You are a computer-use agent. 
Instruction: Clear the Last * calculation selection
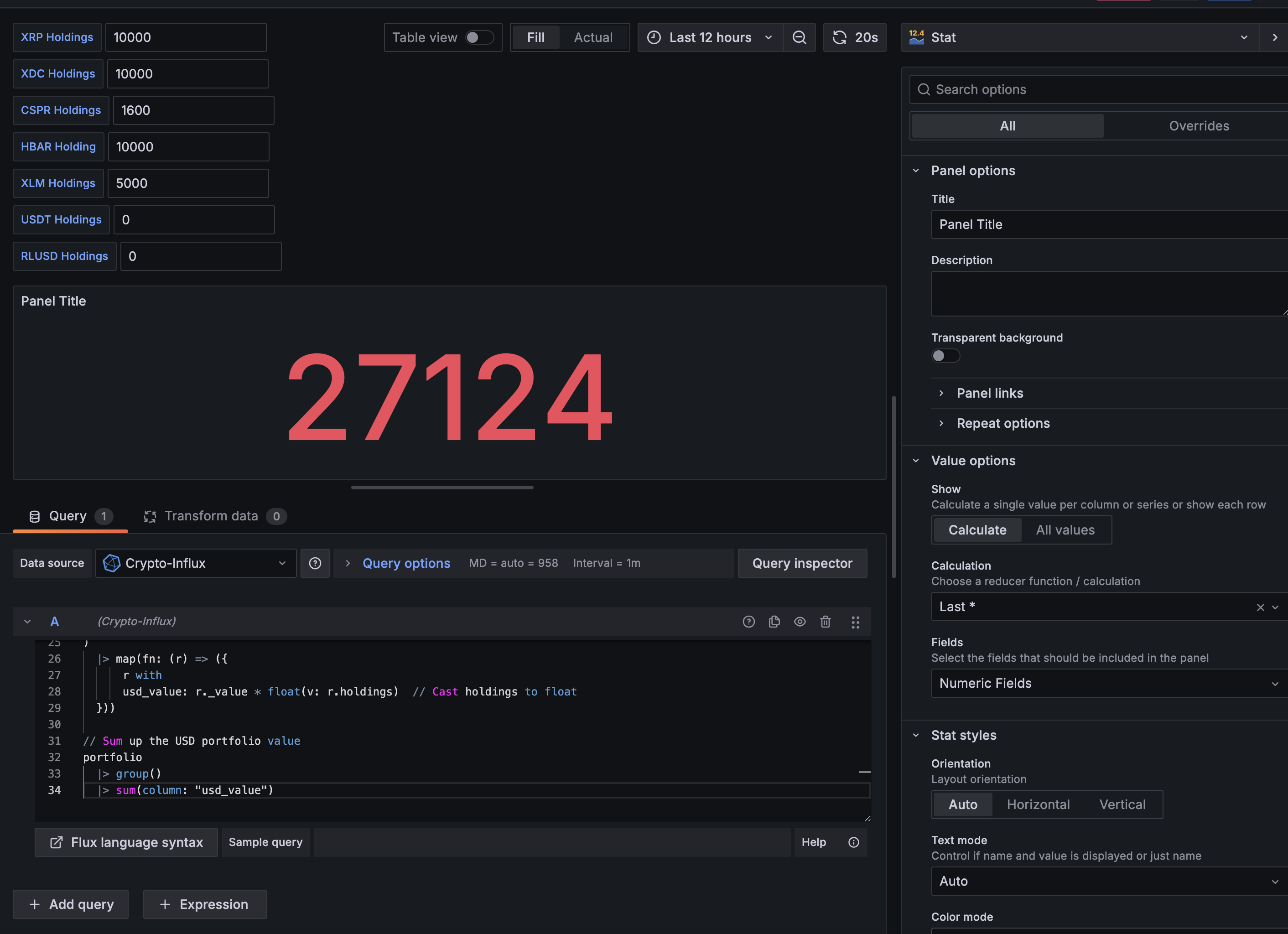click(1260, 607)
